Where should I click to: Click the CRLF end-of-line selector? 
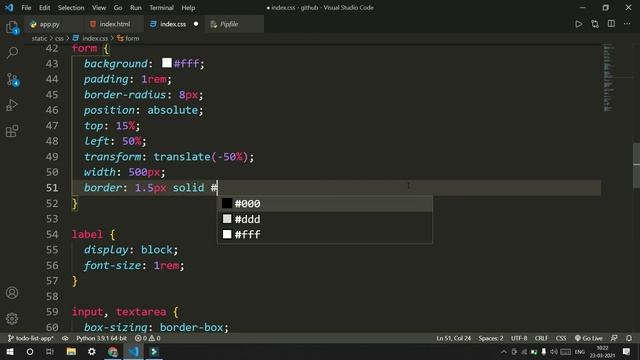[x=541, y=338]
